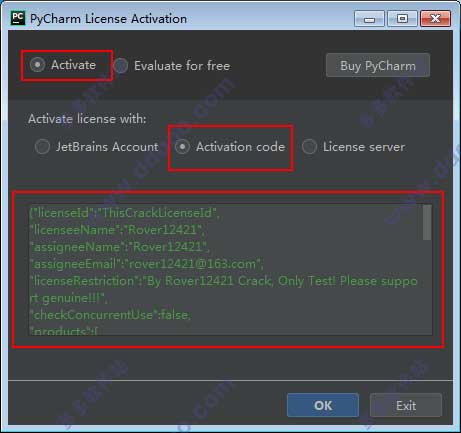Select the Activate radio button
The width and height of the screenshot is (461, 433).
(37, 65)
